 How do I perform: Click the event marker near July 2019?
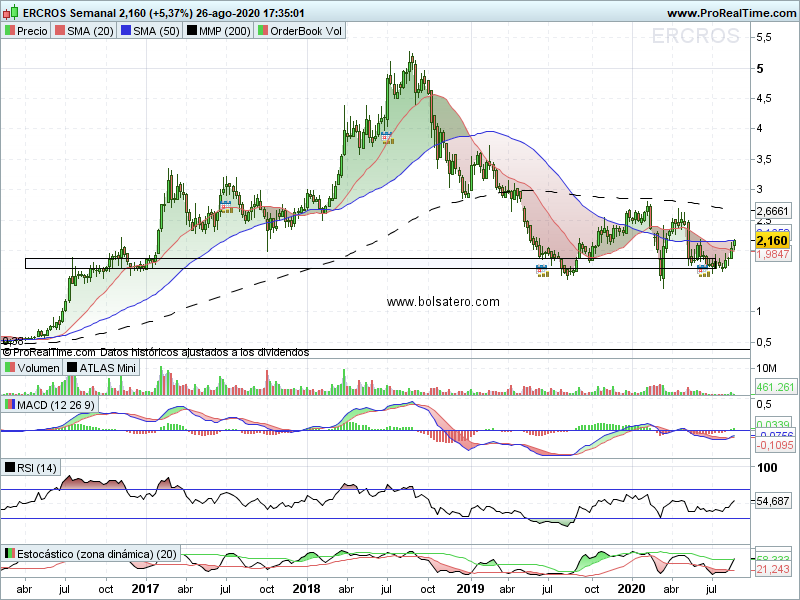pyautogui.click(x=542, y=270)
